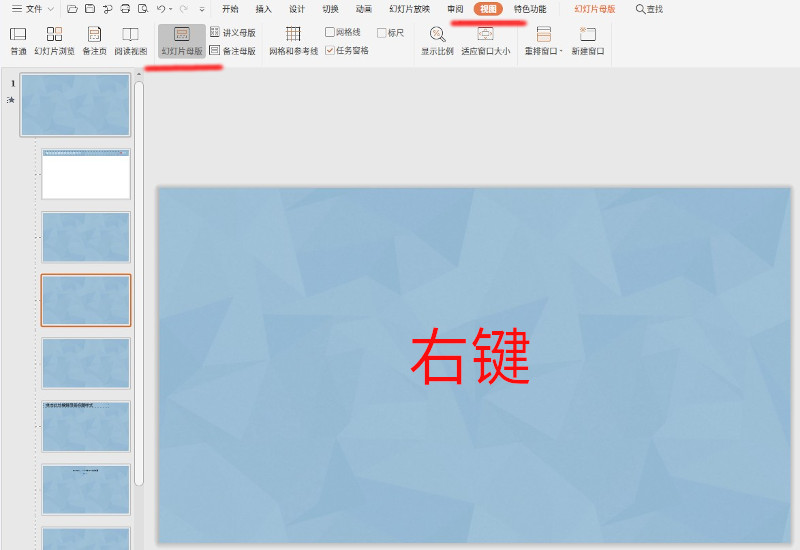
Task: Open the 重排窗口 dropdown
Action: point(544,41)
